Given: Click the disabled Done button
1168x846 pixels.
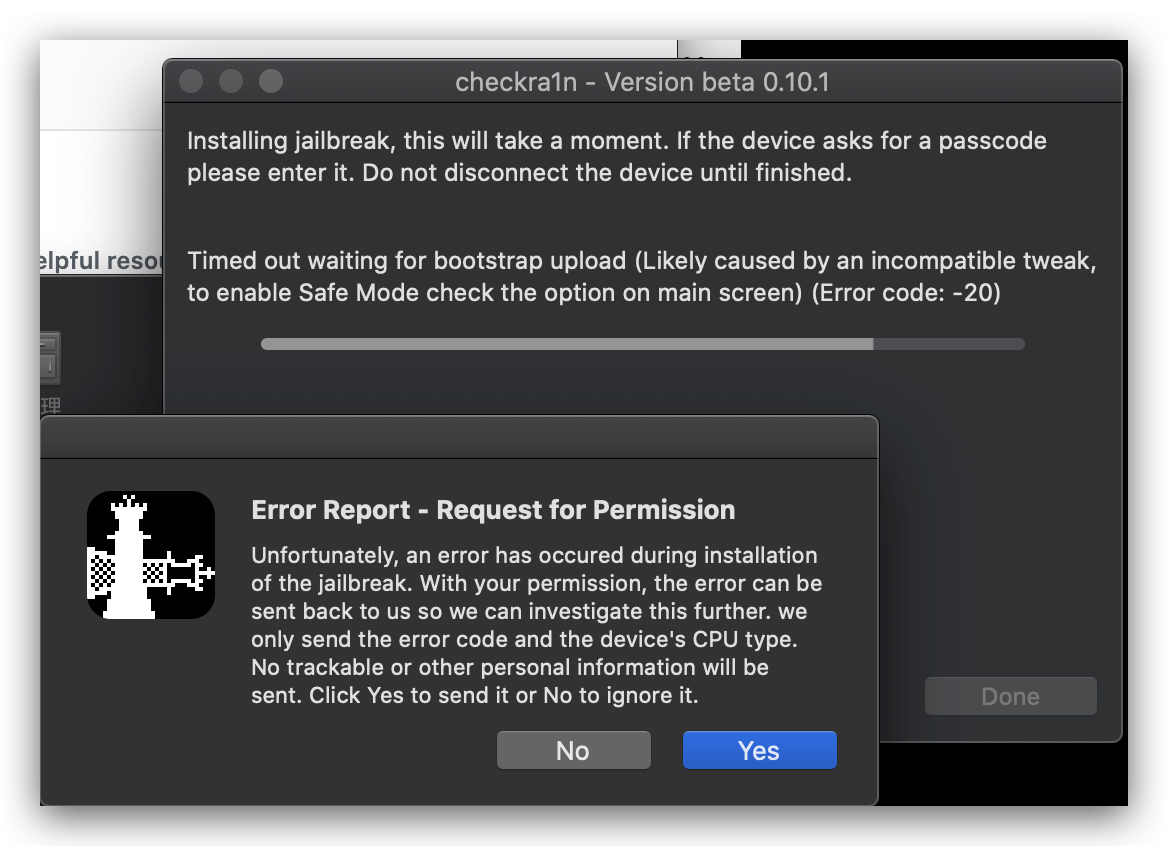Looking at the screenshot, I should [1010, 696].
